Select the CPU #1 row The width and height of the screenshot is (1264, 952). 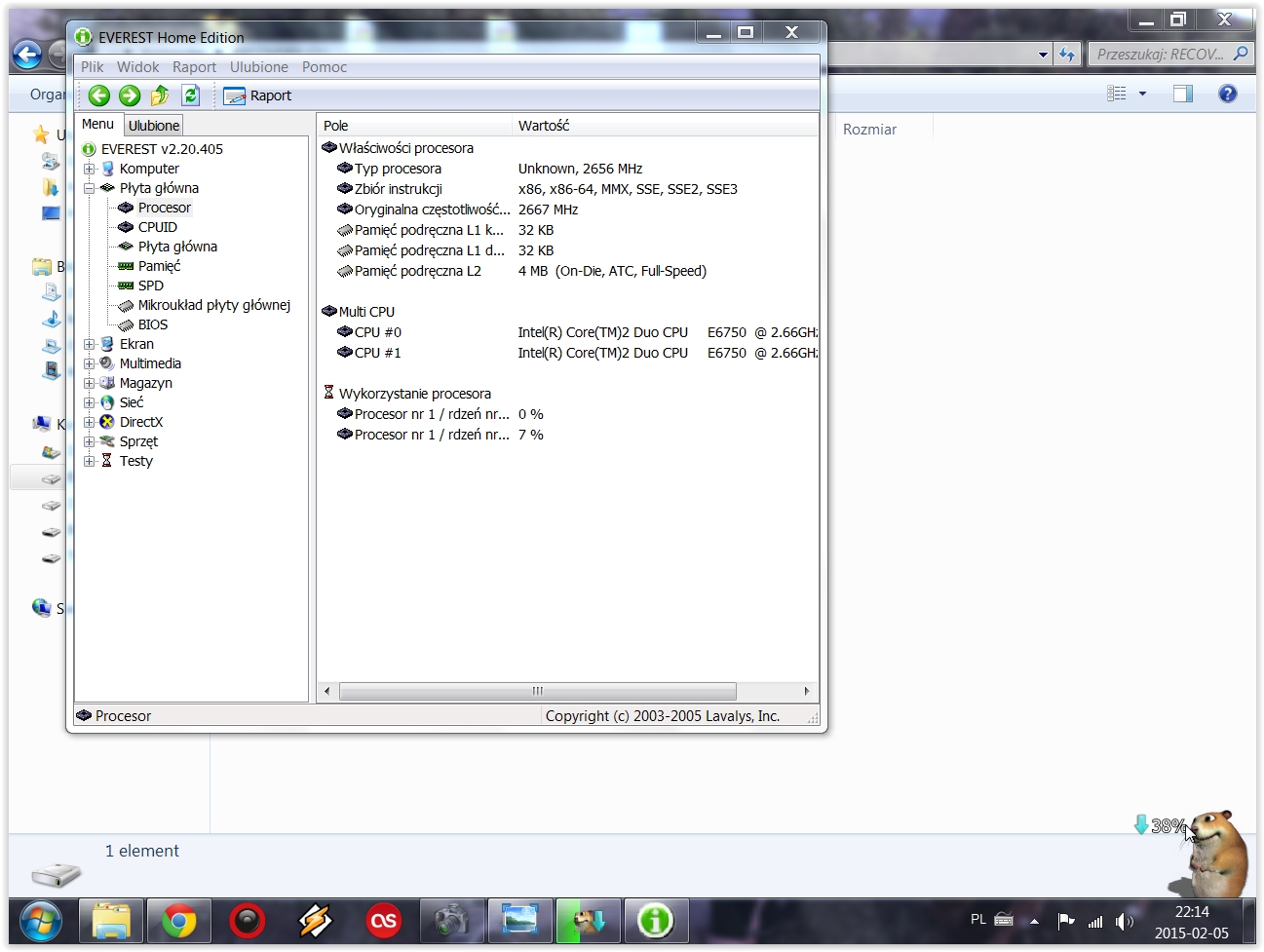(568, 353)
